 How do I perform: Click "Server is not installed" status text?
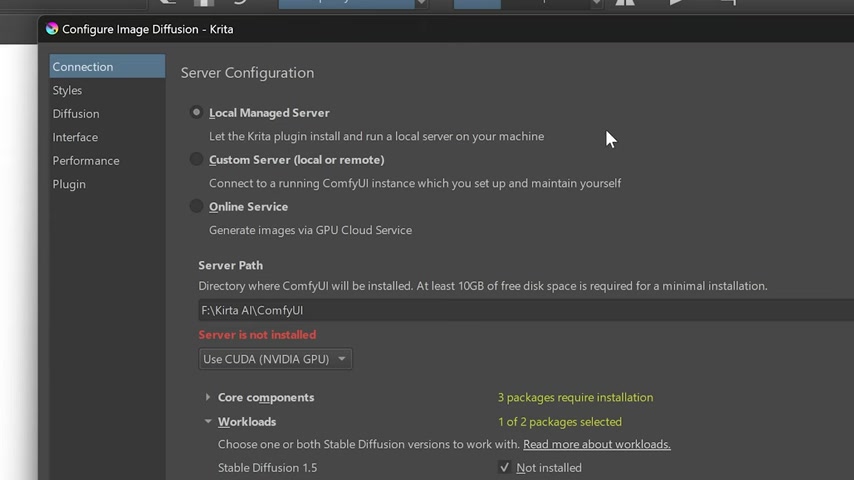pyautogui.click(x=257, y=335)
